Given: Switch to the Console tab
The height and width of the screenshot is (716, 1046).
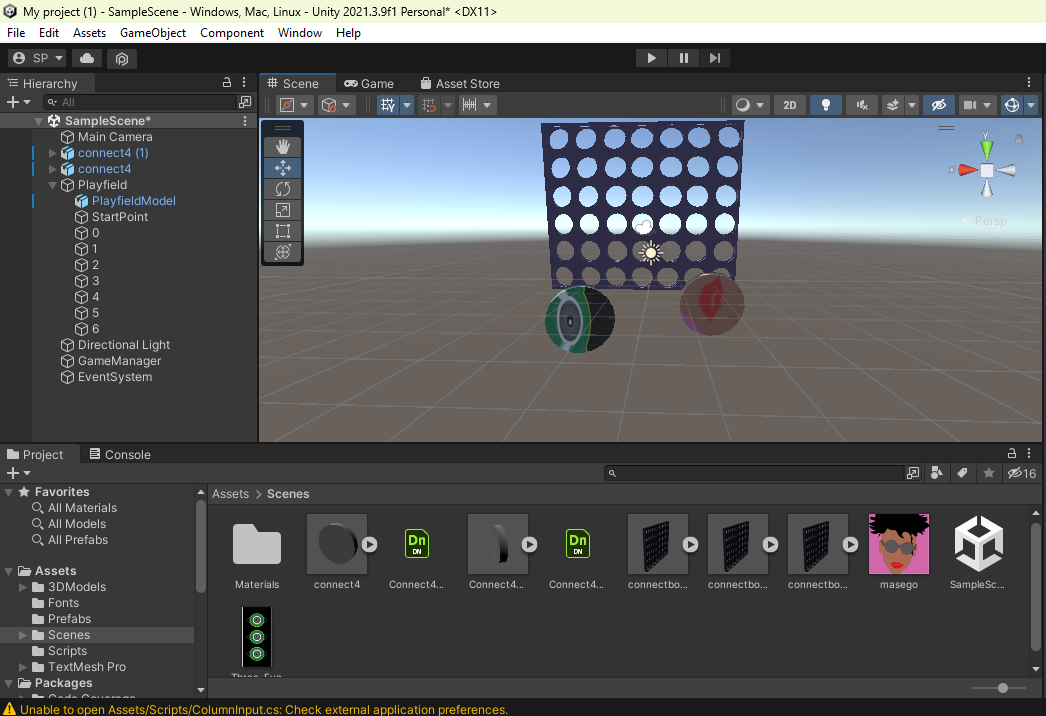Looking at the screenshot, I should pos(120,454).
